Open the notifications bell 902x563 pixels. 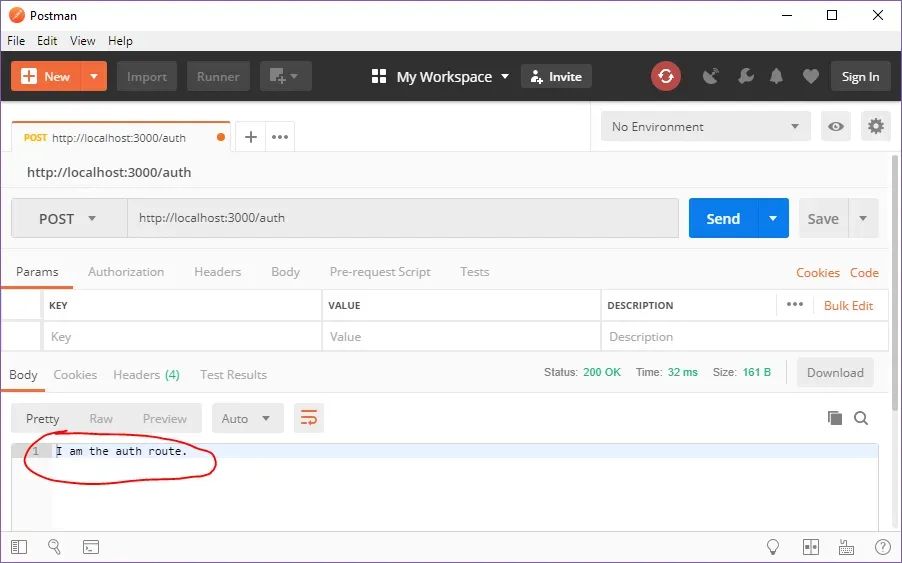click(x=776, y=76)
